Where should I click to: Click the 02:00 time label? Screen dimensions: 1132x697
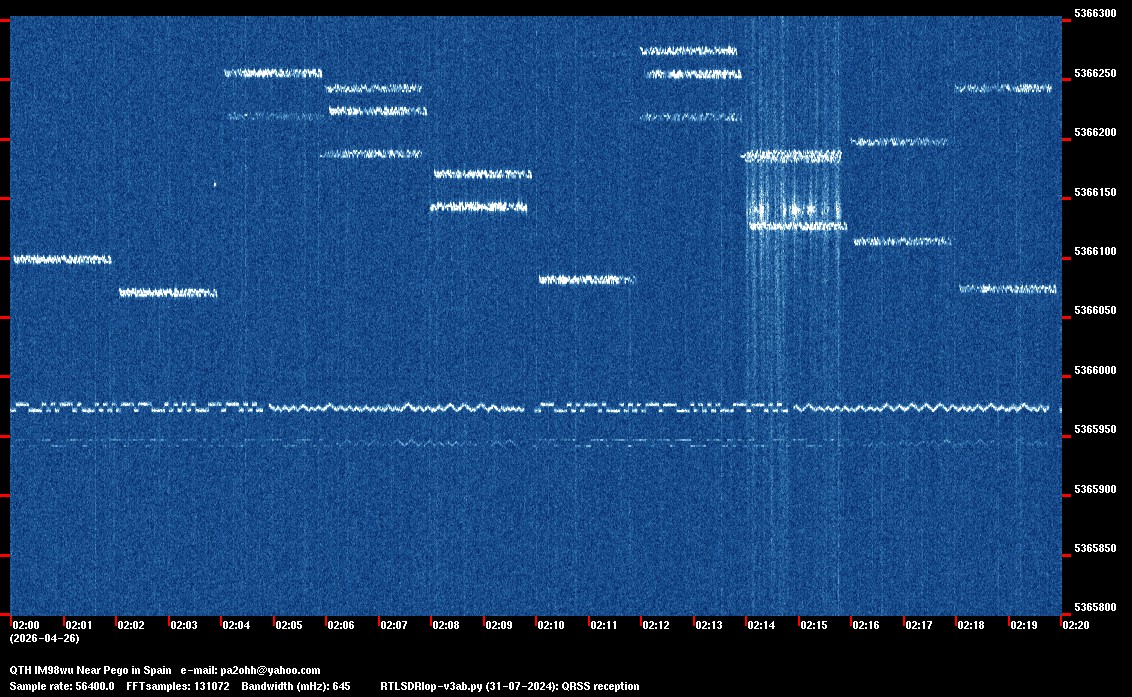(x=27, y=625)
